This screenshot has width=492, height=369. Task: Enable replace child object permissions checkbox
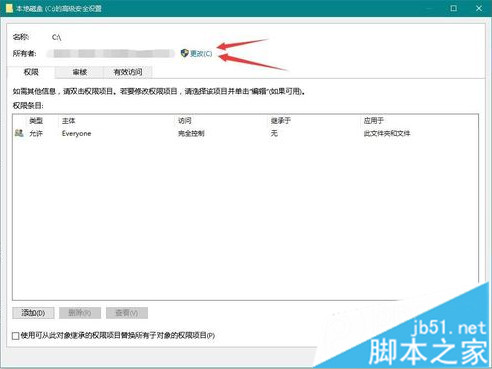tap(15, 336)
